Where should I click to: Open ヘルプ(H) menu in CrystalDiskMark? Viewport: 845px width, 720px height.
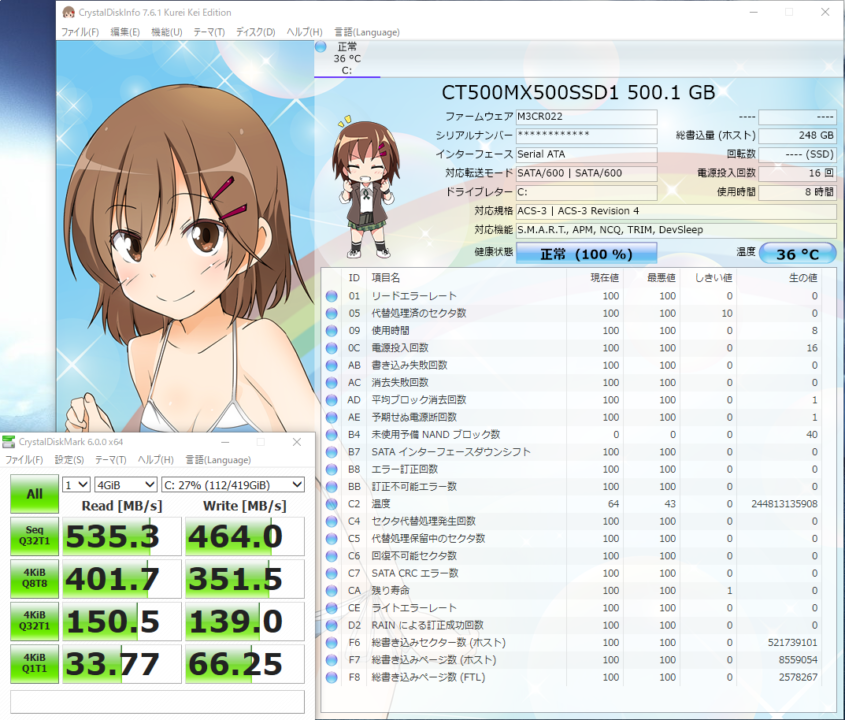coord(156,460)
